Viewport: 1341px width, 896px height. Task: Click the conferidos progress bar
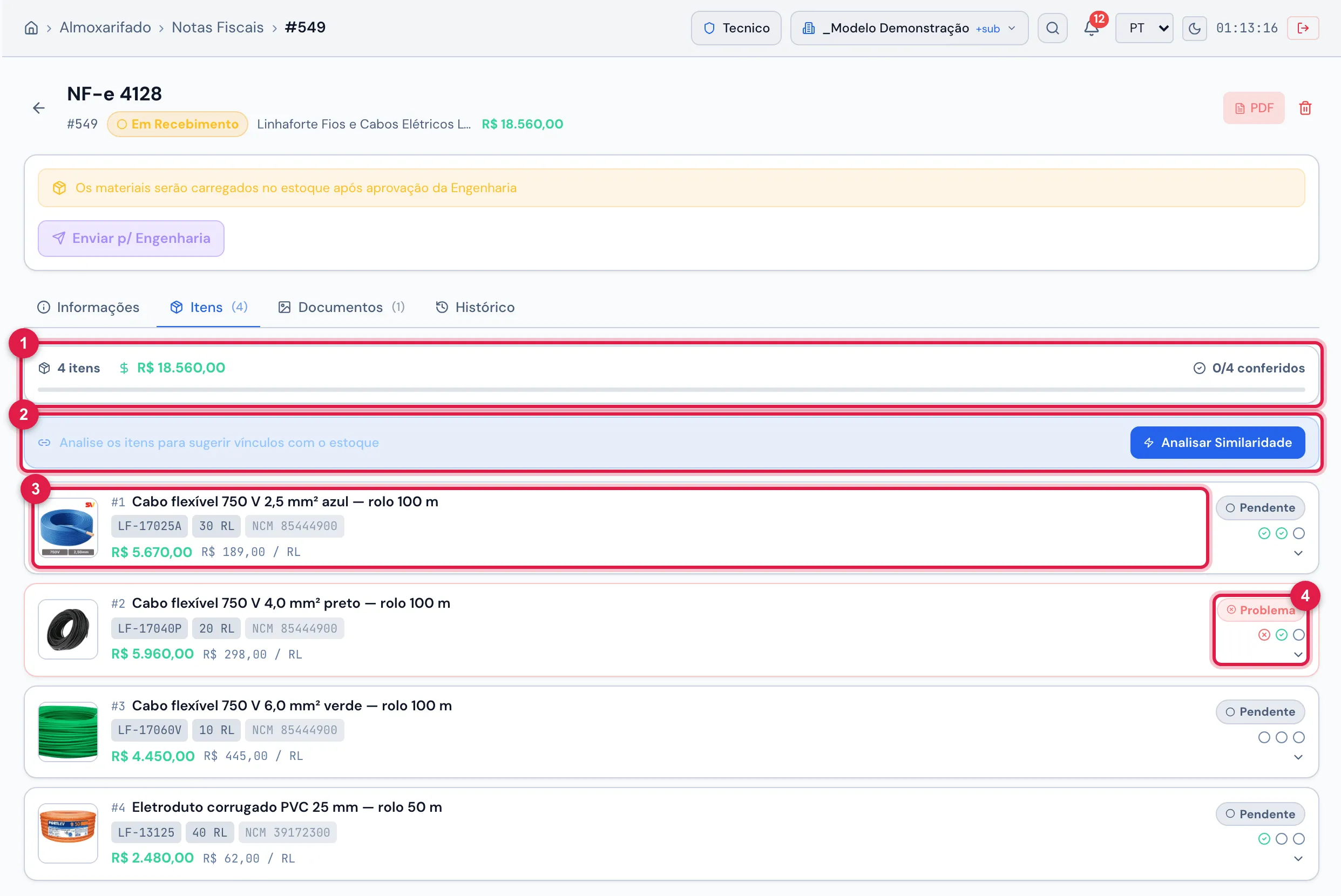click(672, 390)
